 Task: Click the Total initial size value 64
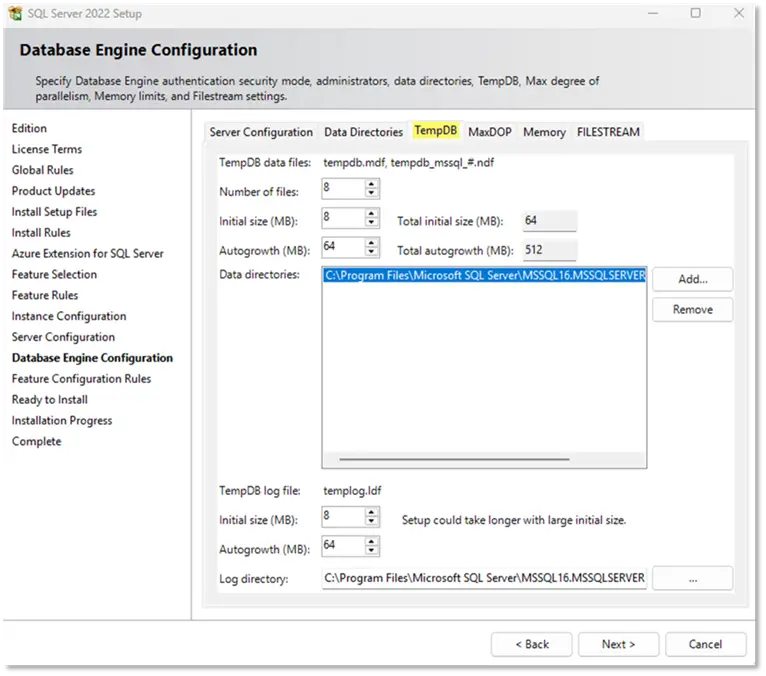tap(550, 221)
